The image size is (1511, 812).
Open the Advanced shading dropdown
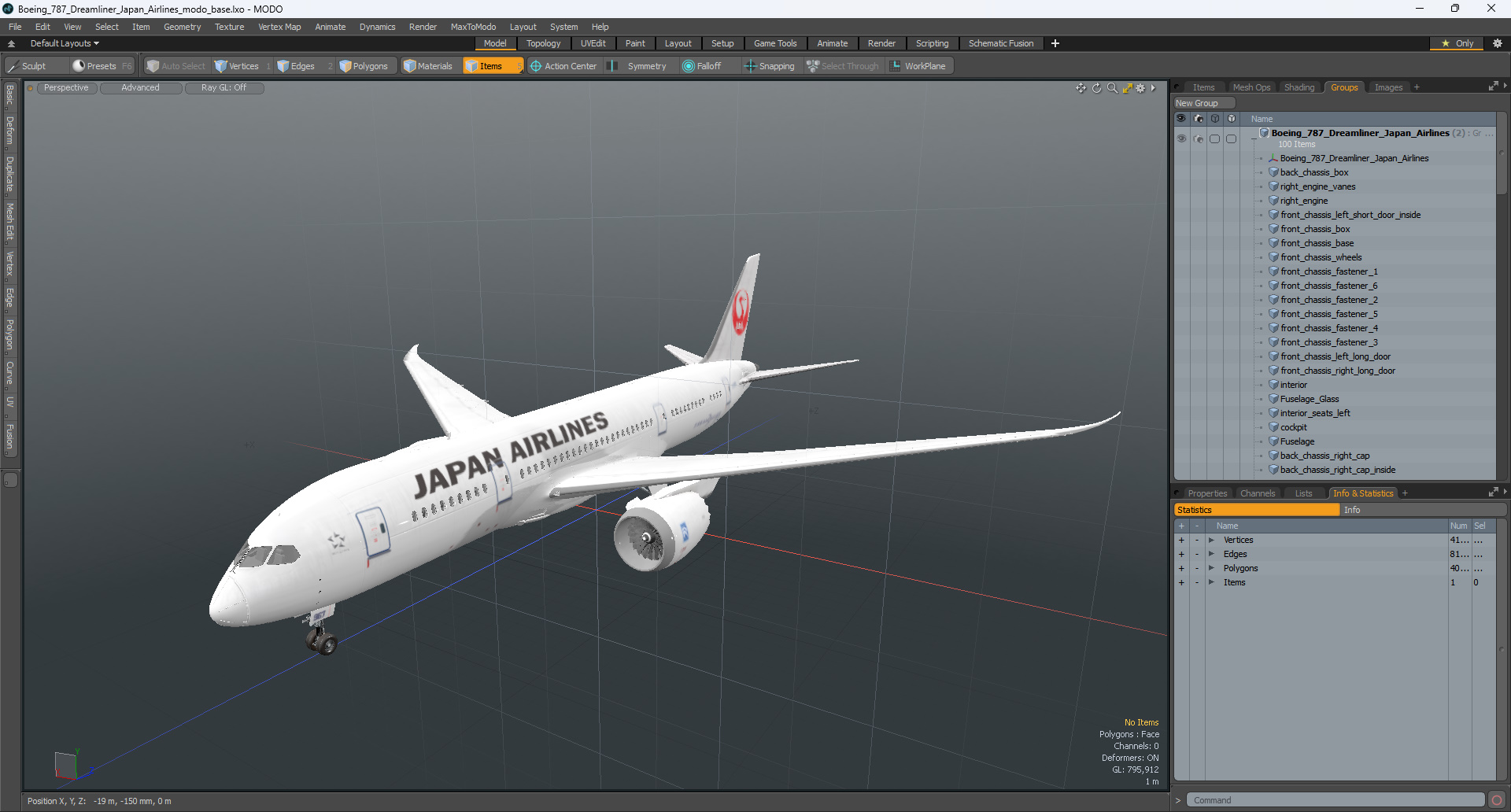pos(140,88)
